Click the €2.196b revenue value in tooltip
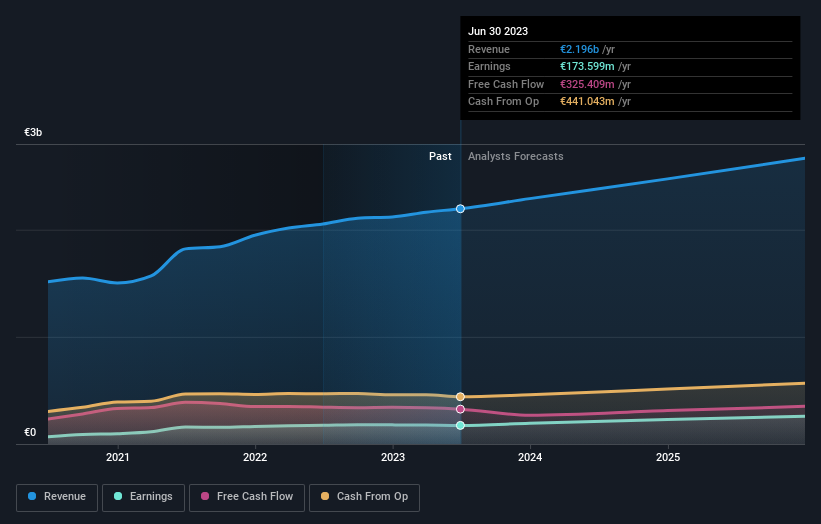This screenshot has height=524, width=821. [x=579, y=49]
